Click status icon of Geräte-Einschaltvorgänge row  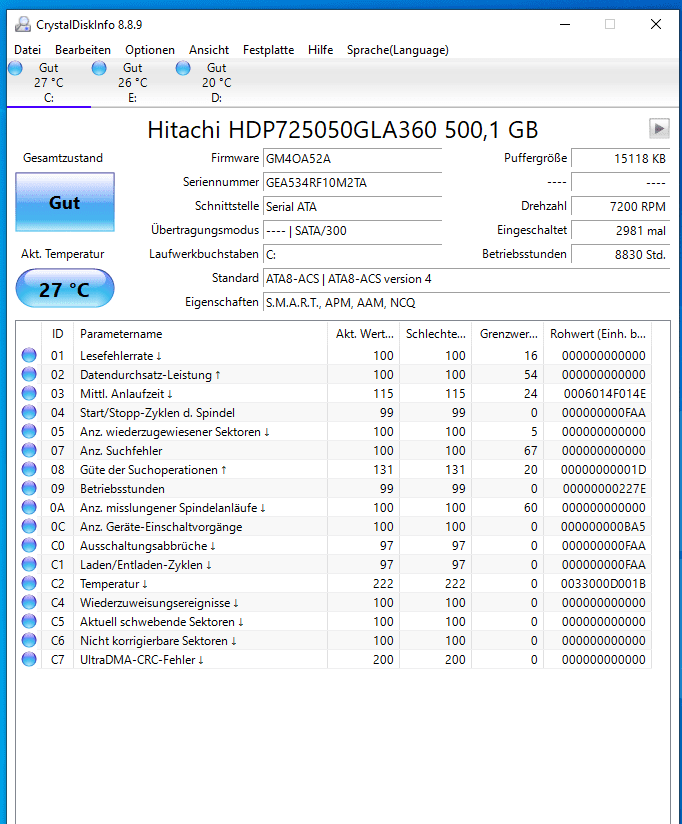click(x=29, y=526)
